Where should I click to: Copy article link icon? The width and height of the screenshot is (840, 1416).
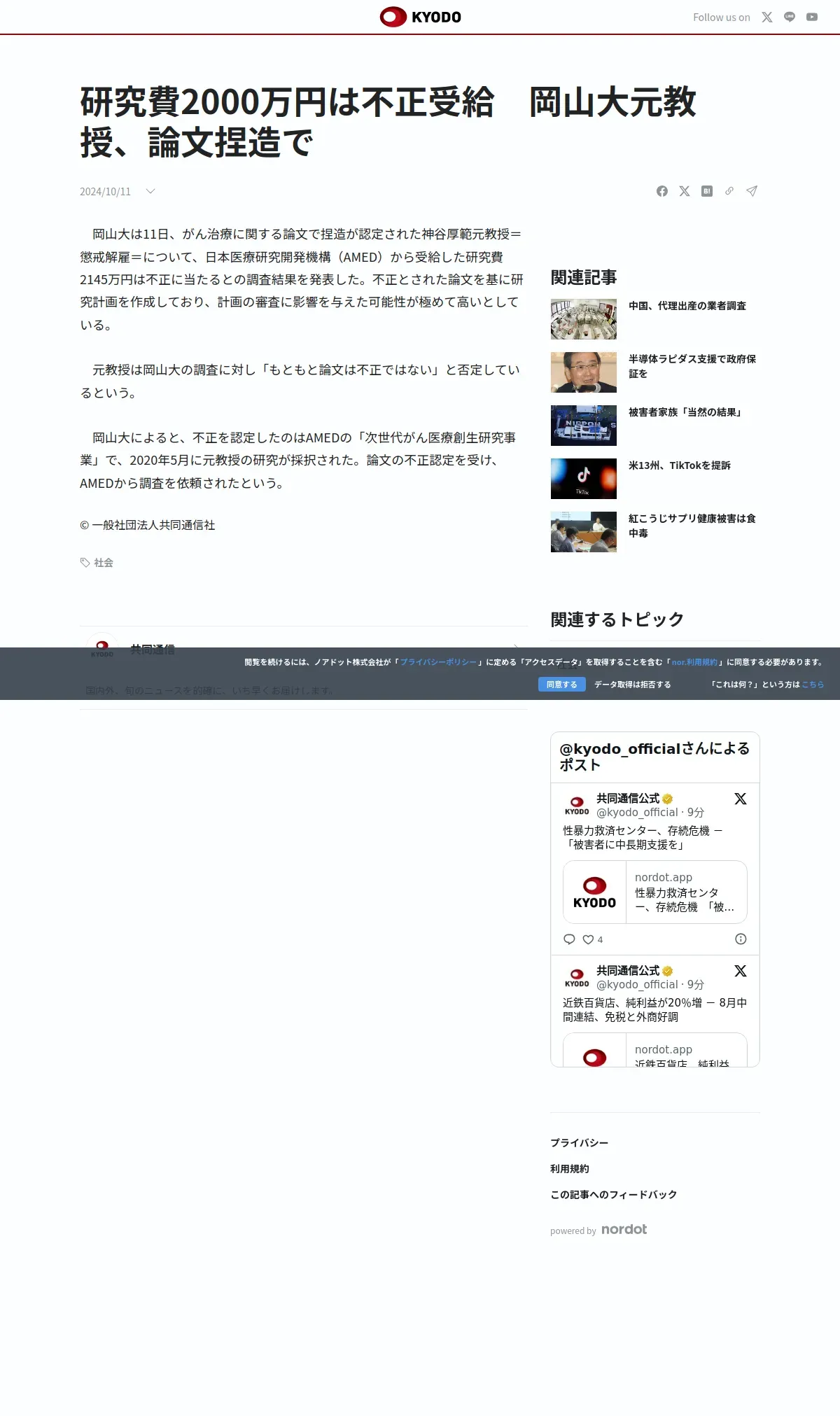pos(729,191)
